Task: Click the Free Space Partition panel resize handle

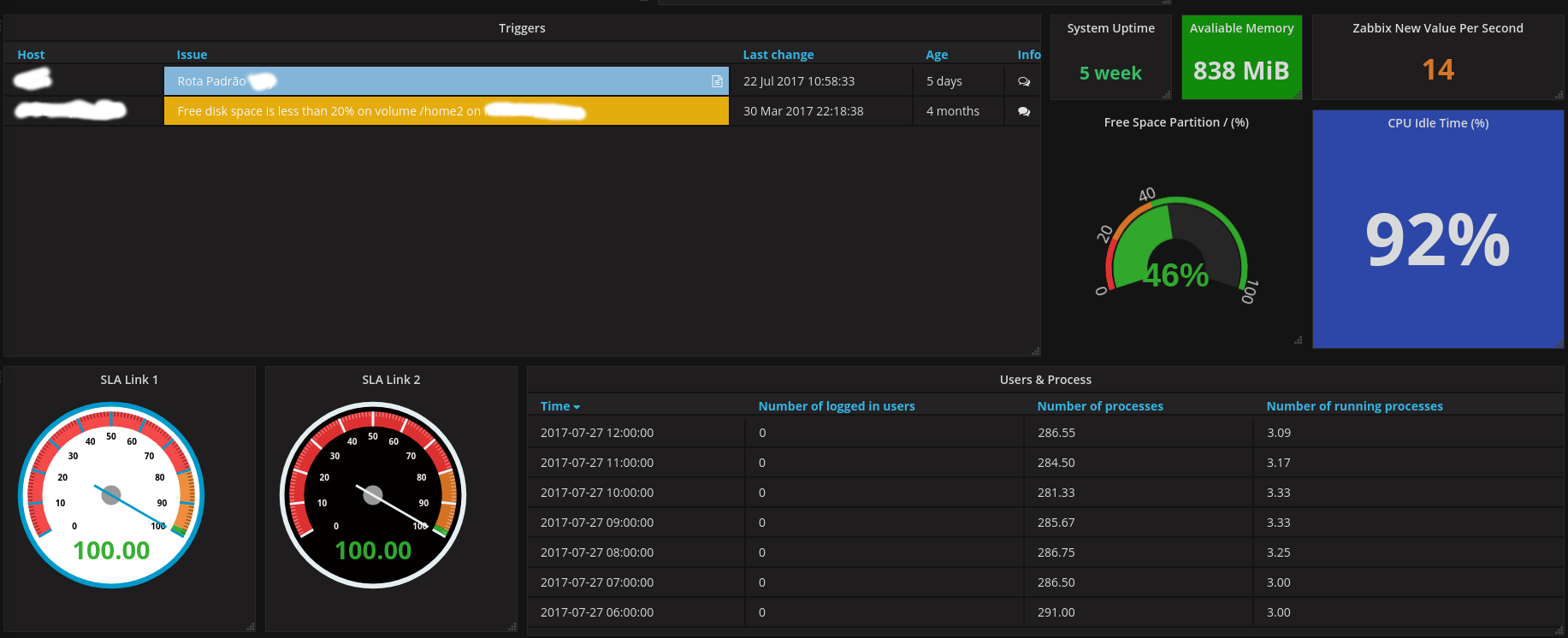Action: pyautogui.click(x=1298, y=340)
